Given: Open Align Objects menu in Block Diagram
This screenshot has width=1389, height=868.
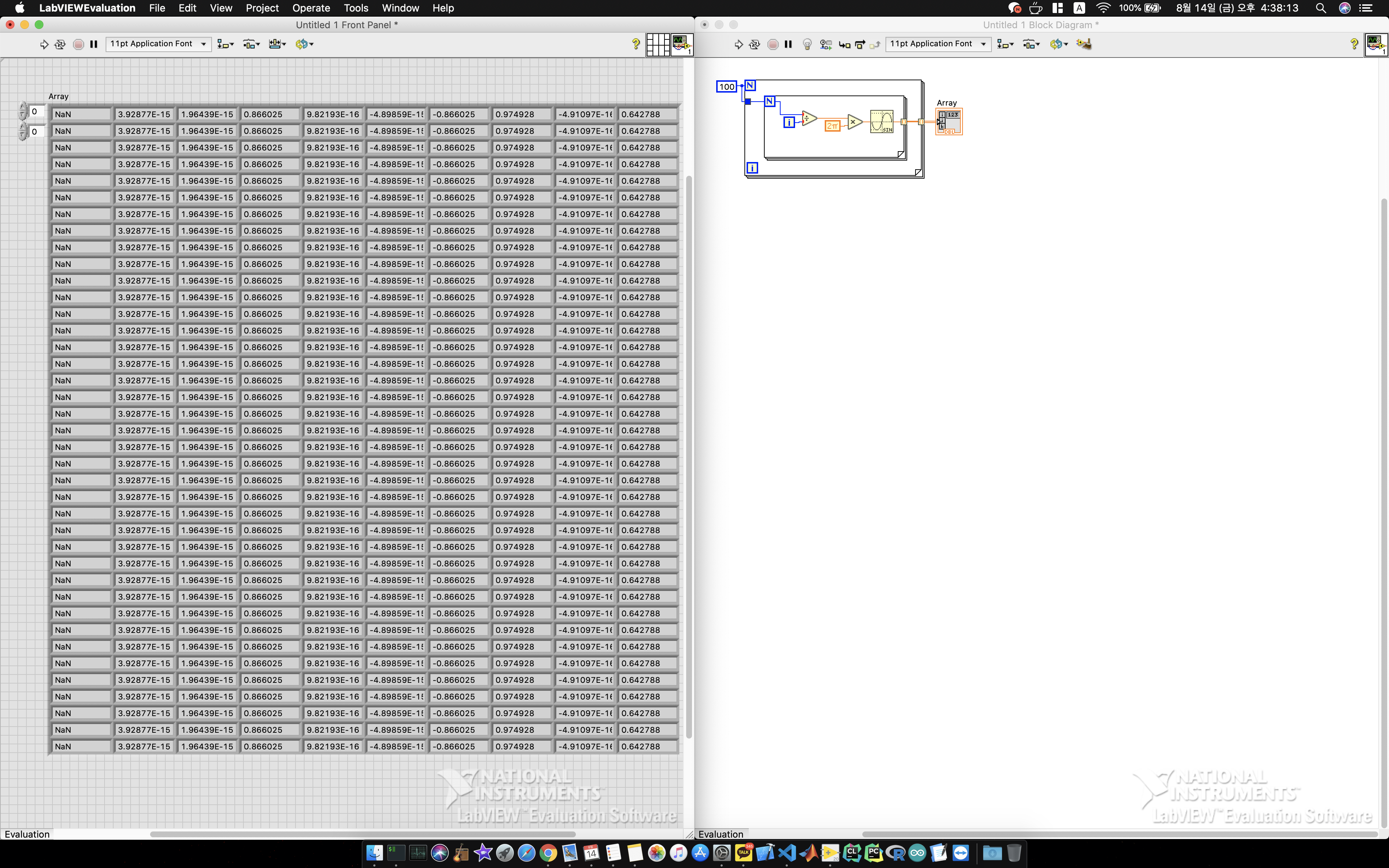Looking at the screenshot, I should 1006,44.
